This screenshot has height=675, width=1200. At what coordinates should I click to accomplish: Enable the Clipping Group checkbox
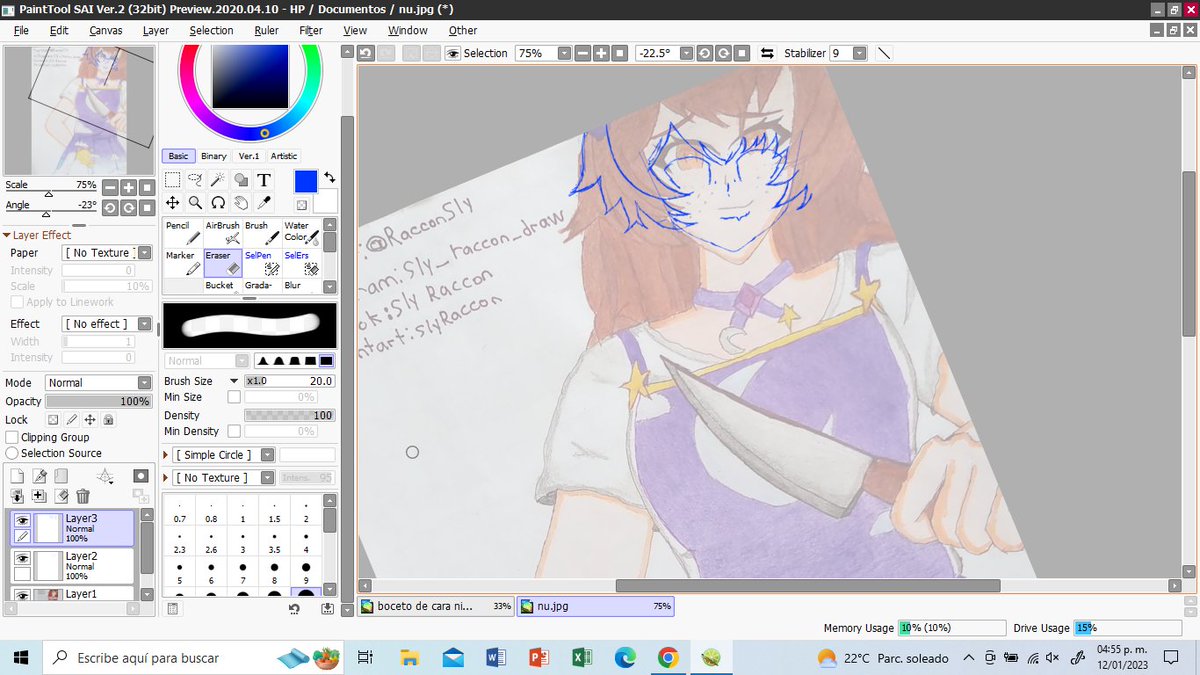pos(12,437)
